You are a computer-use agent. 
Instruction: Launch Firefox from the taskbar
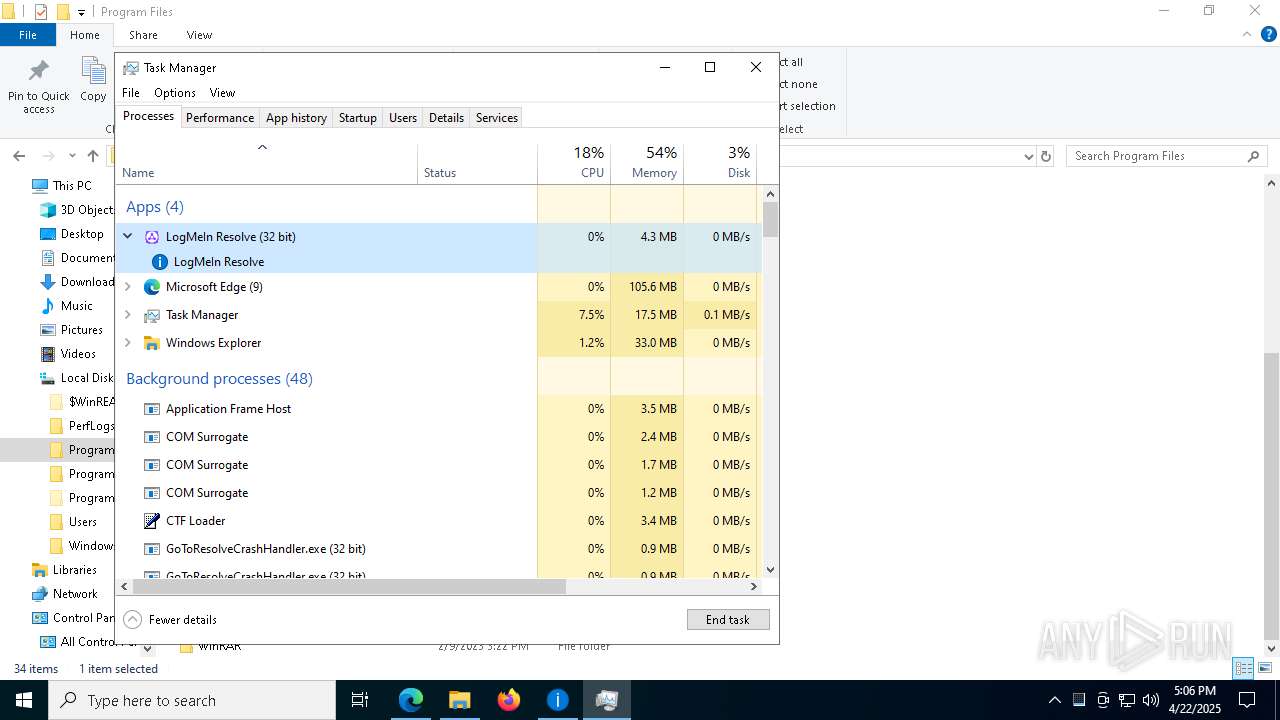point(508,700)
